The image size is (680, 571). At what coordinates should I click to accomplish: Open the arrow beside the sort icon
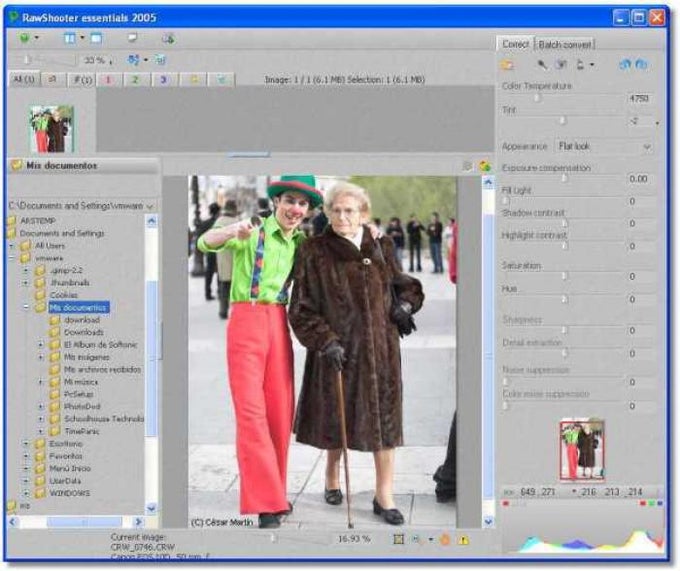(x=146, y=60)
